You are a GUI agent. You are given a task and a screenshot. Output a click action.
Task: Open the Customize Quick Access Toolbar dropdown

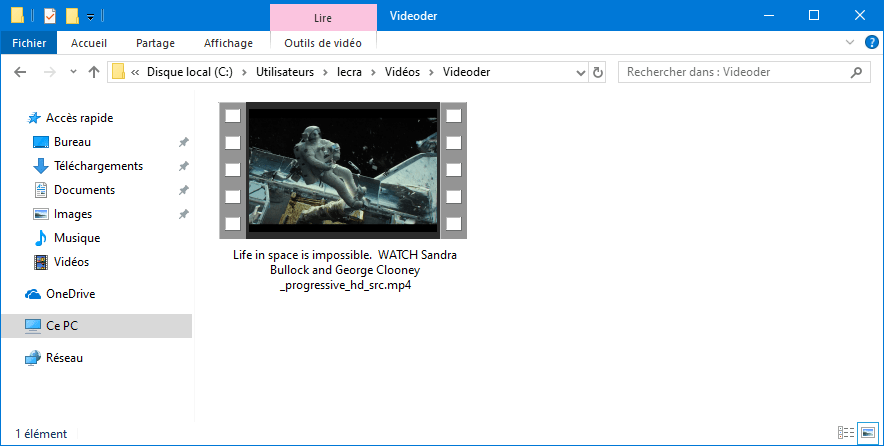pos(90,17)
